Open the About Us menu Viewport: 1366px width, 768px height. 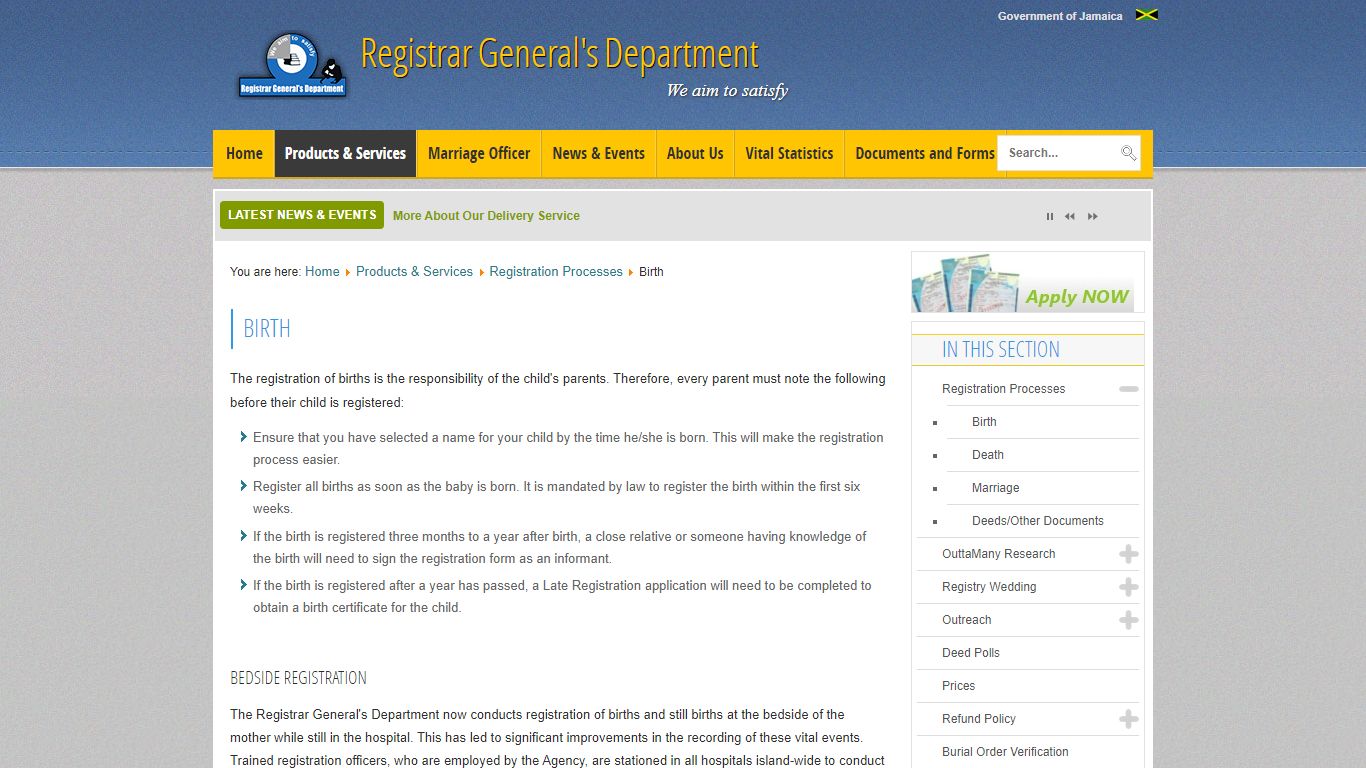tap(695, 153)
